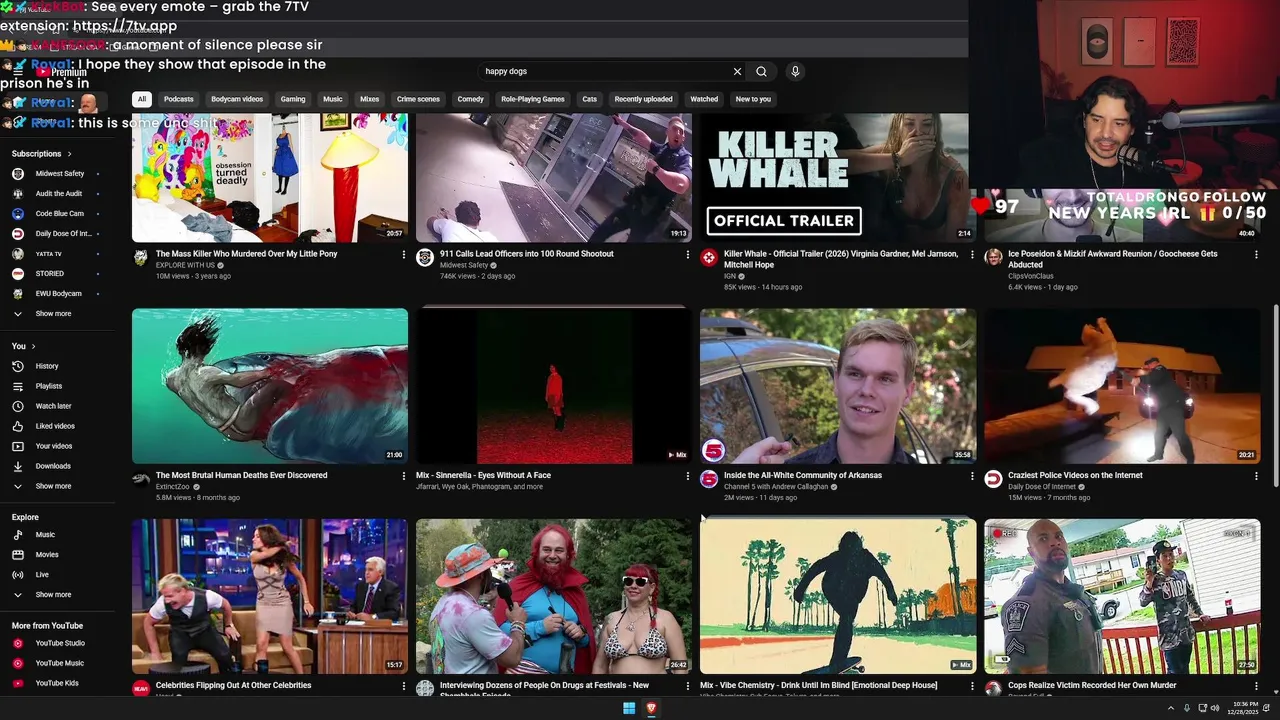Screen dimensions: 1280x720
Task: Open STORIED subscription channel
Action: pos(49,274)
